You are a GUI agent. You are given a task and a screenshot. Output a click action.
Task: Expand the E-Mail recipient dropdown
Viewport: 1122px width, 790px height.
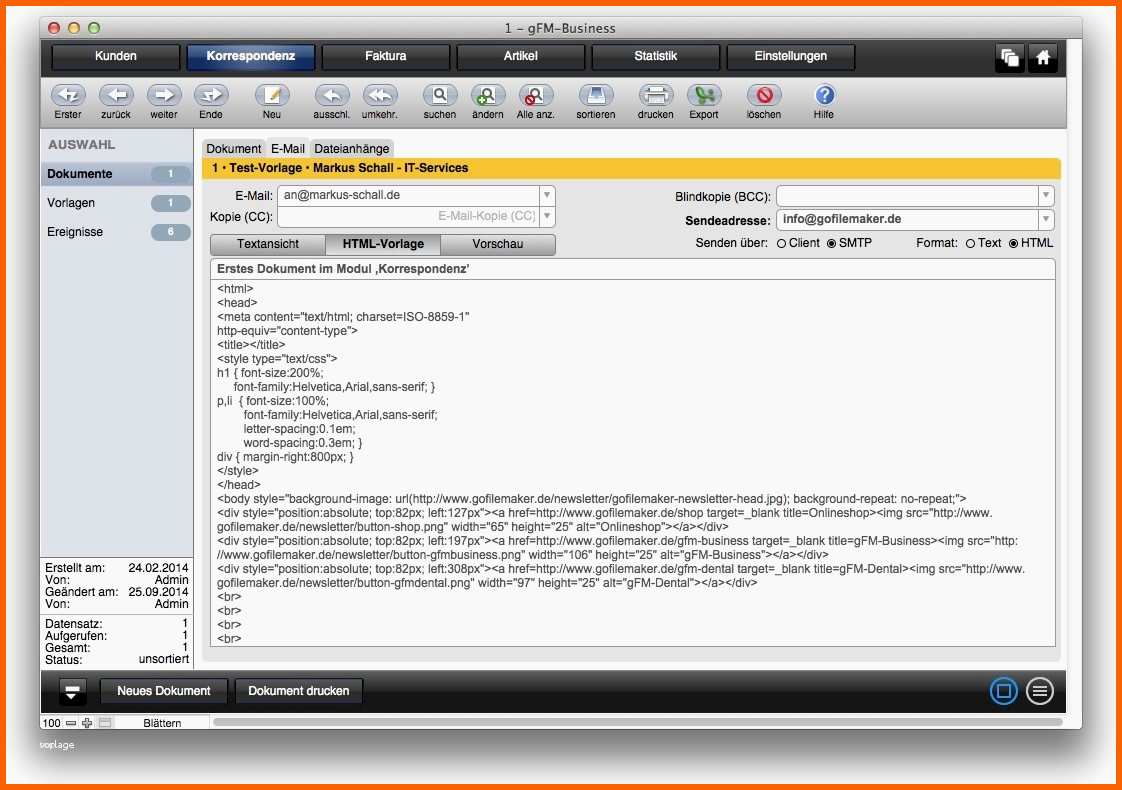547,195
